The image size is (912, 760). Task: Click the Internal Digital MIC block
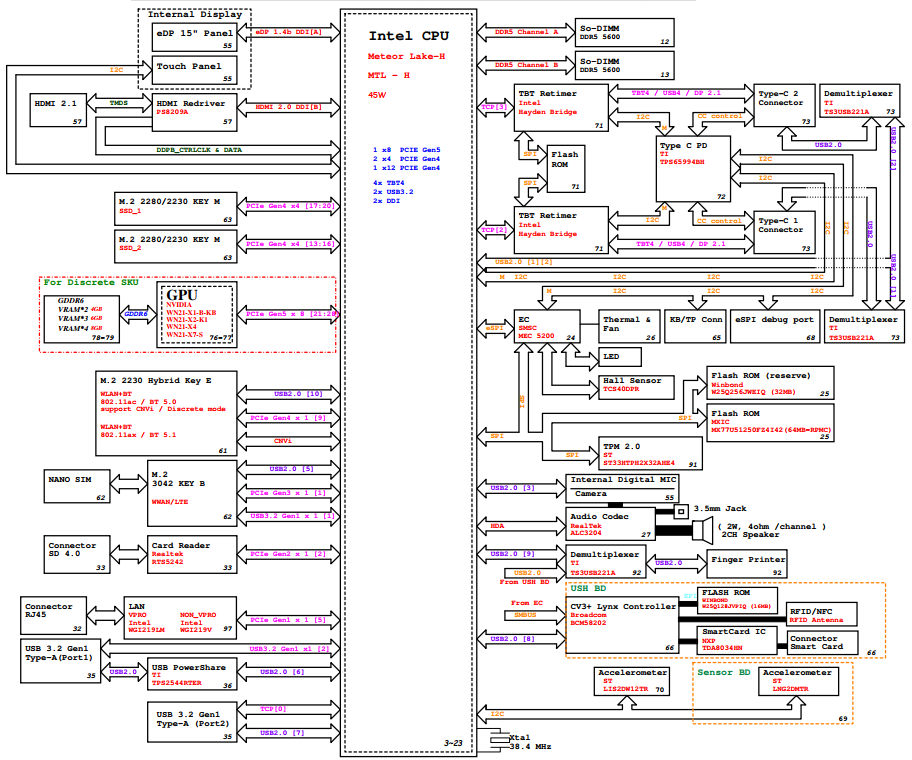[623, 480]
